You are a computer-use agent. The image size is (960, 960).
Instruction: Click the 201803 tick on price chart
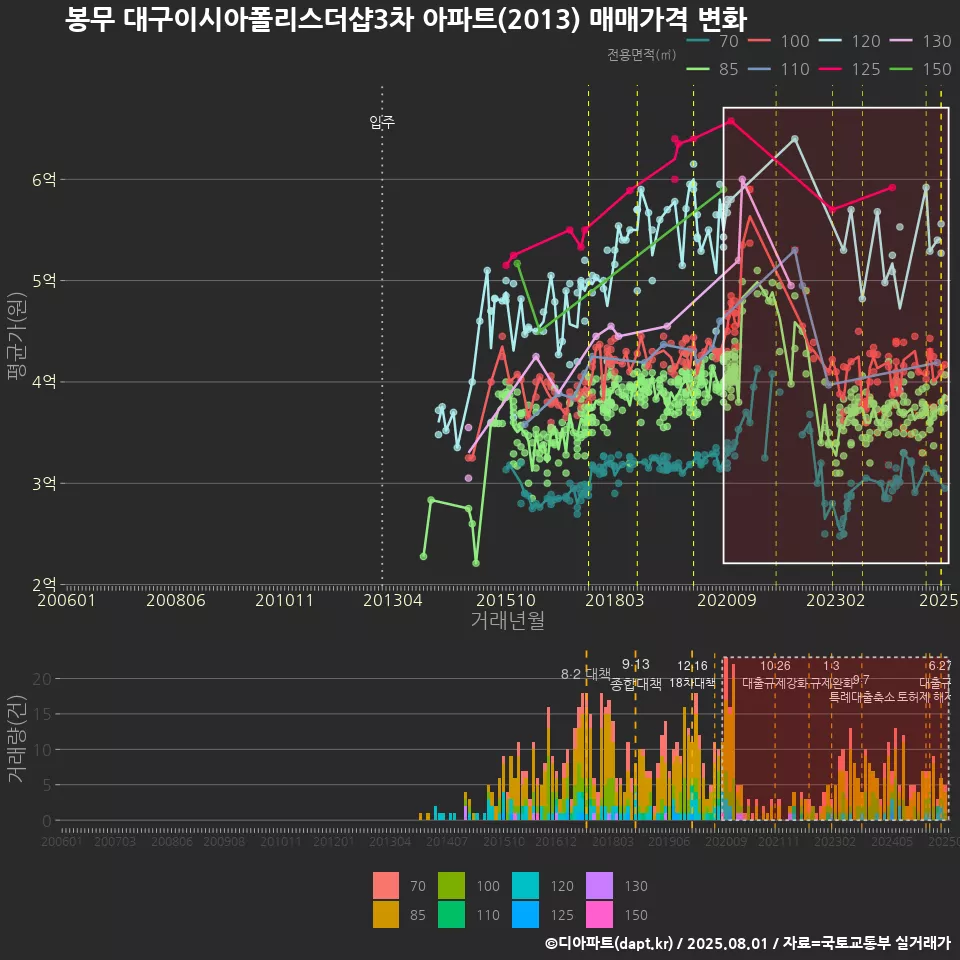[615, 600]
